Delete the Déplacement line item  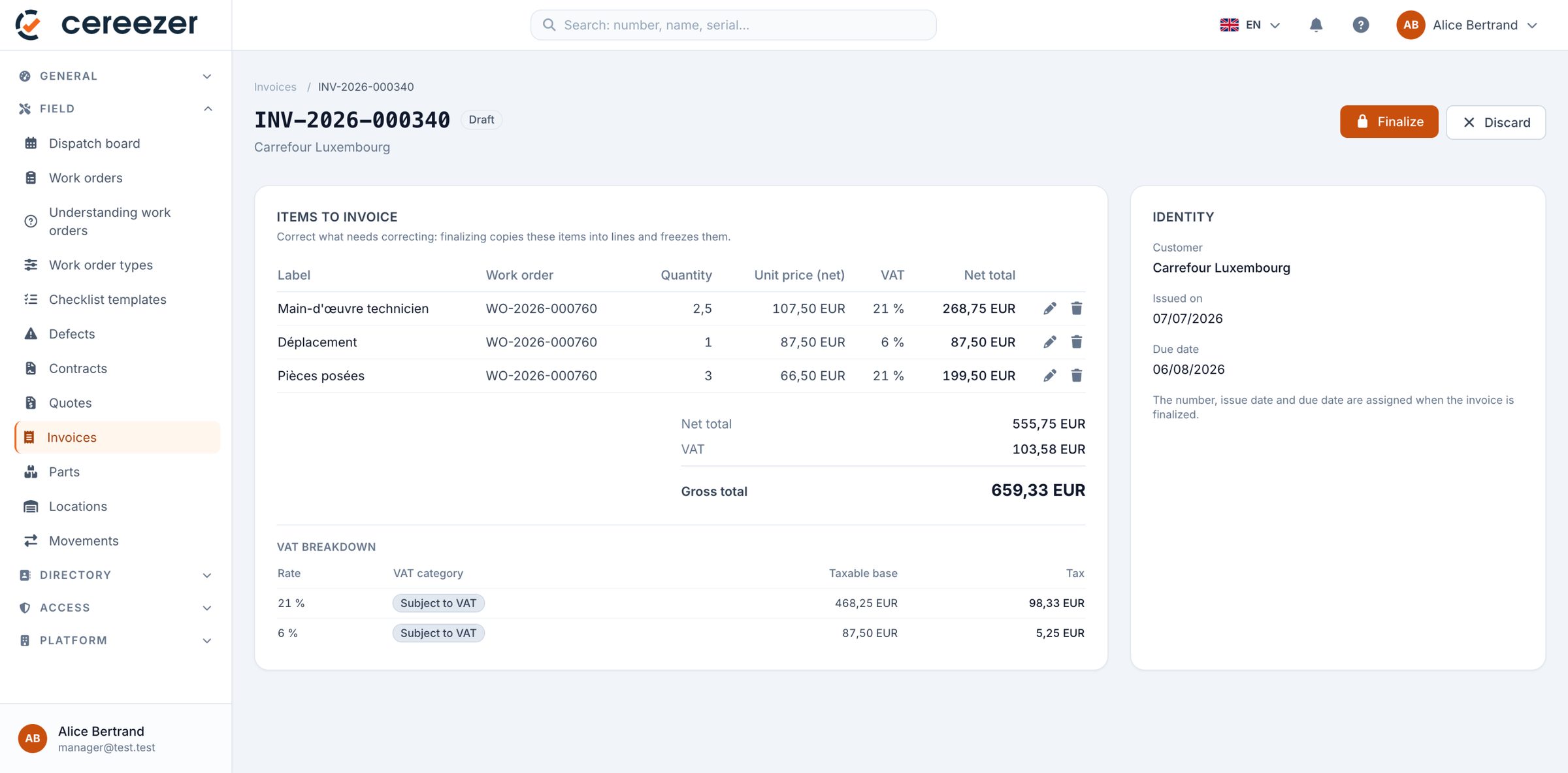(x=1076, y=342)
